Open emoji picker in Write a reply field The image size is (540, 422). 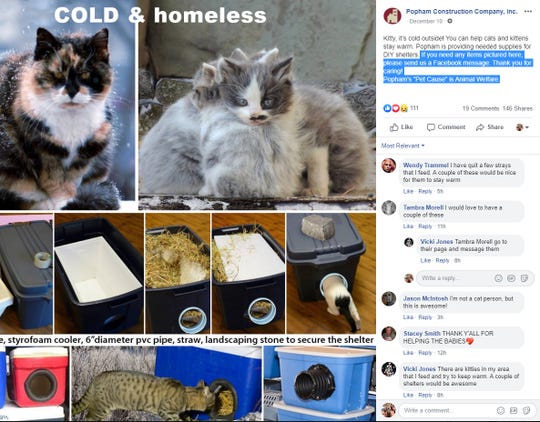(x=498, y=278)
